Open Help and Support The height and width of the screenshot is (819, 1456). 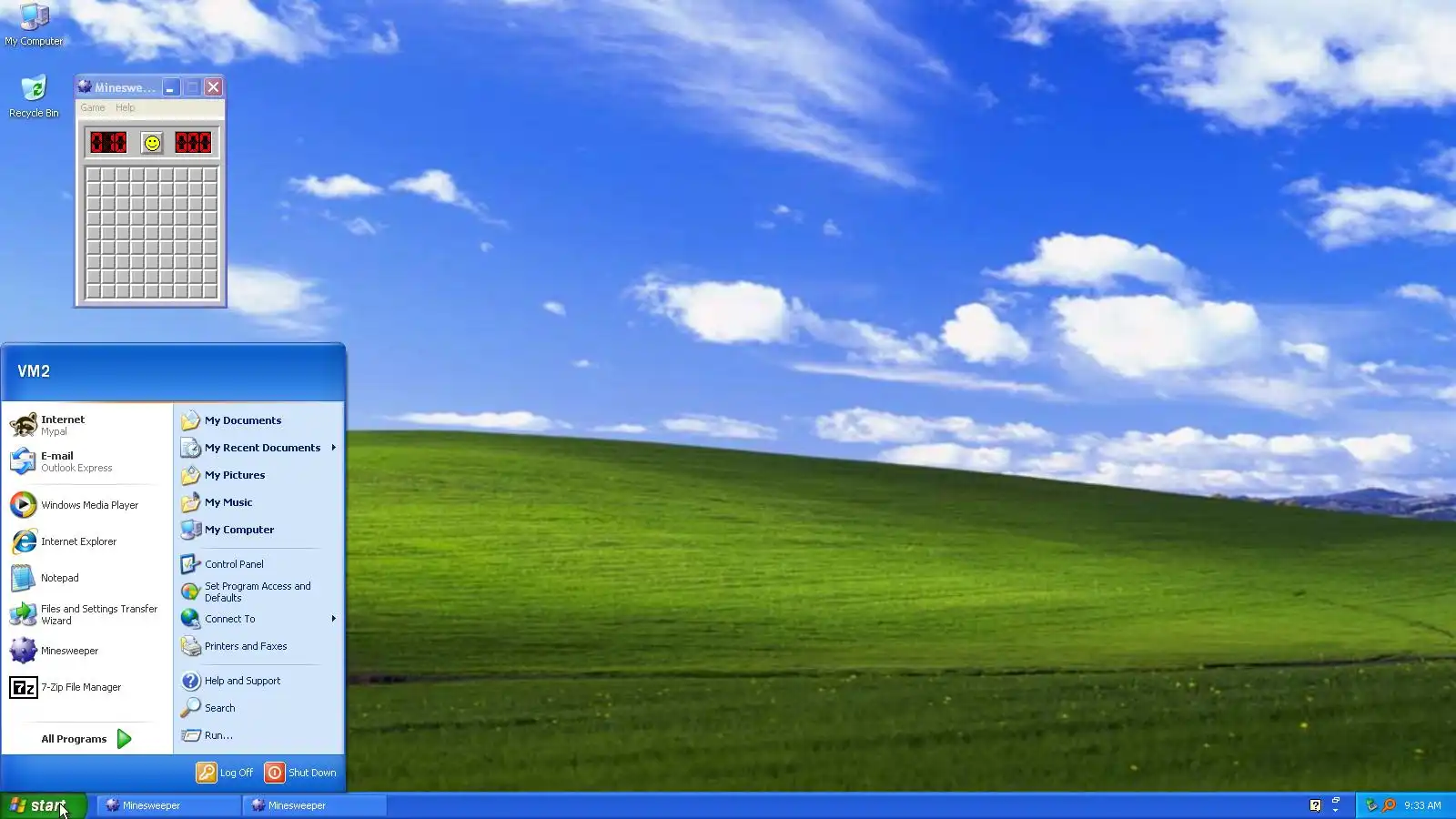[259, 681]
